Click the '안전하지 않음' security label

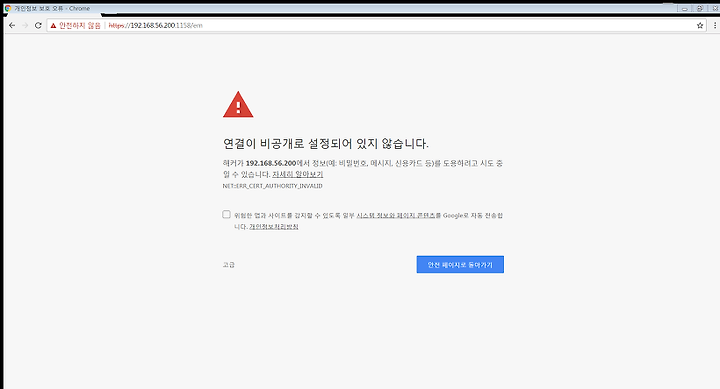80,26
